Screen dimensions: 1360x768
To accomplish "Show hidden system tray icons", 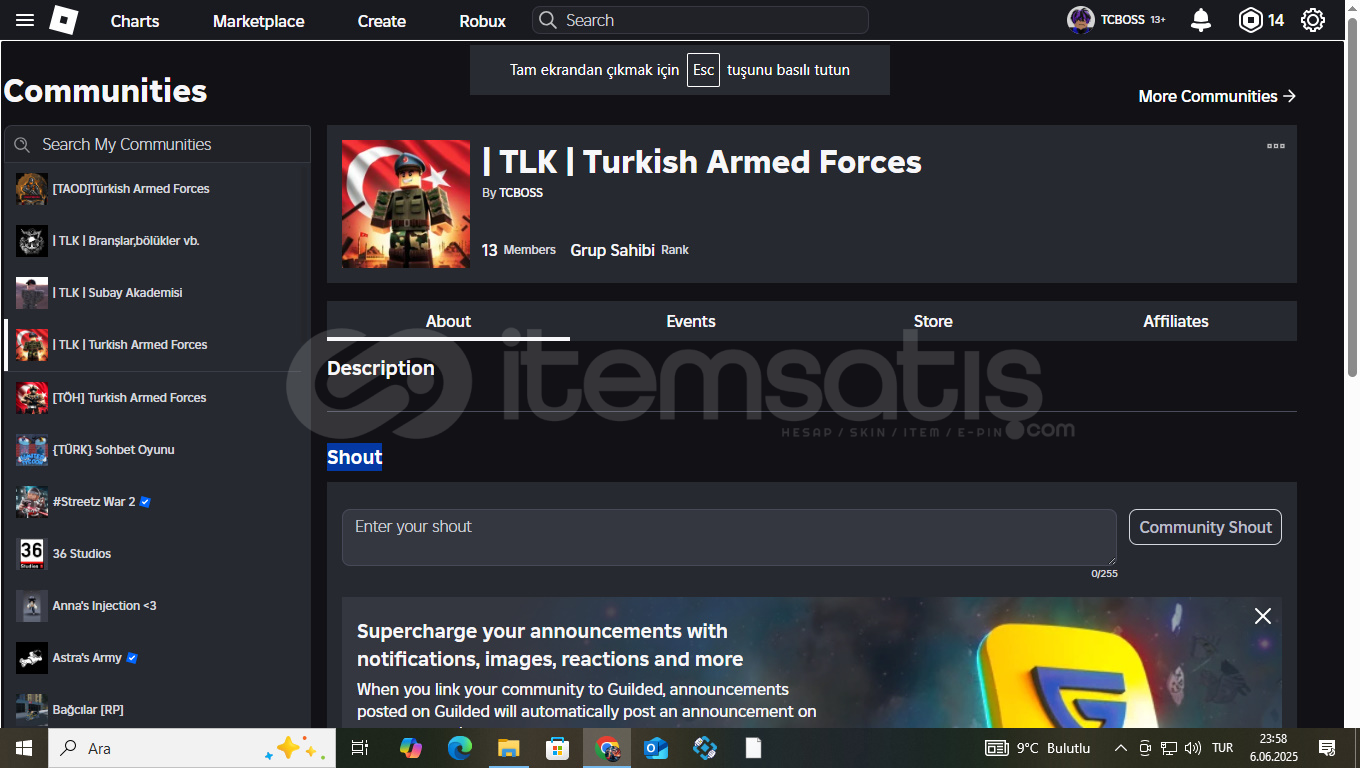I will click(x=1121, y=748).
